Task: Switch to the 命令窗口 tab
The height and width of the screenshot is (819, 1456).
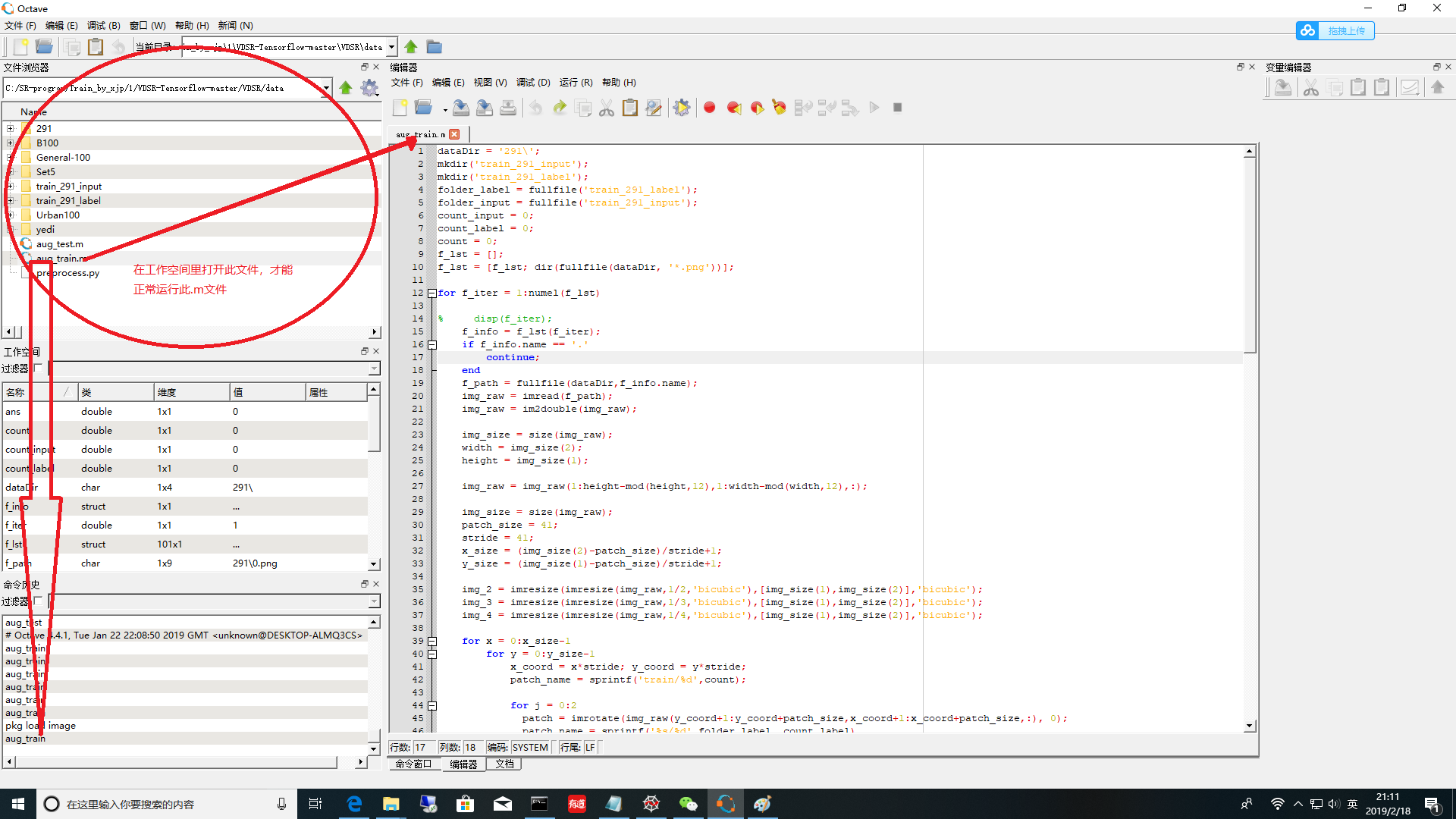Action: click(413, 764)
